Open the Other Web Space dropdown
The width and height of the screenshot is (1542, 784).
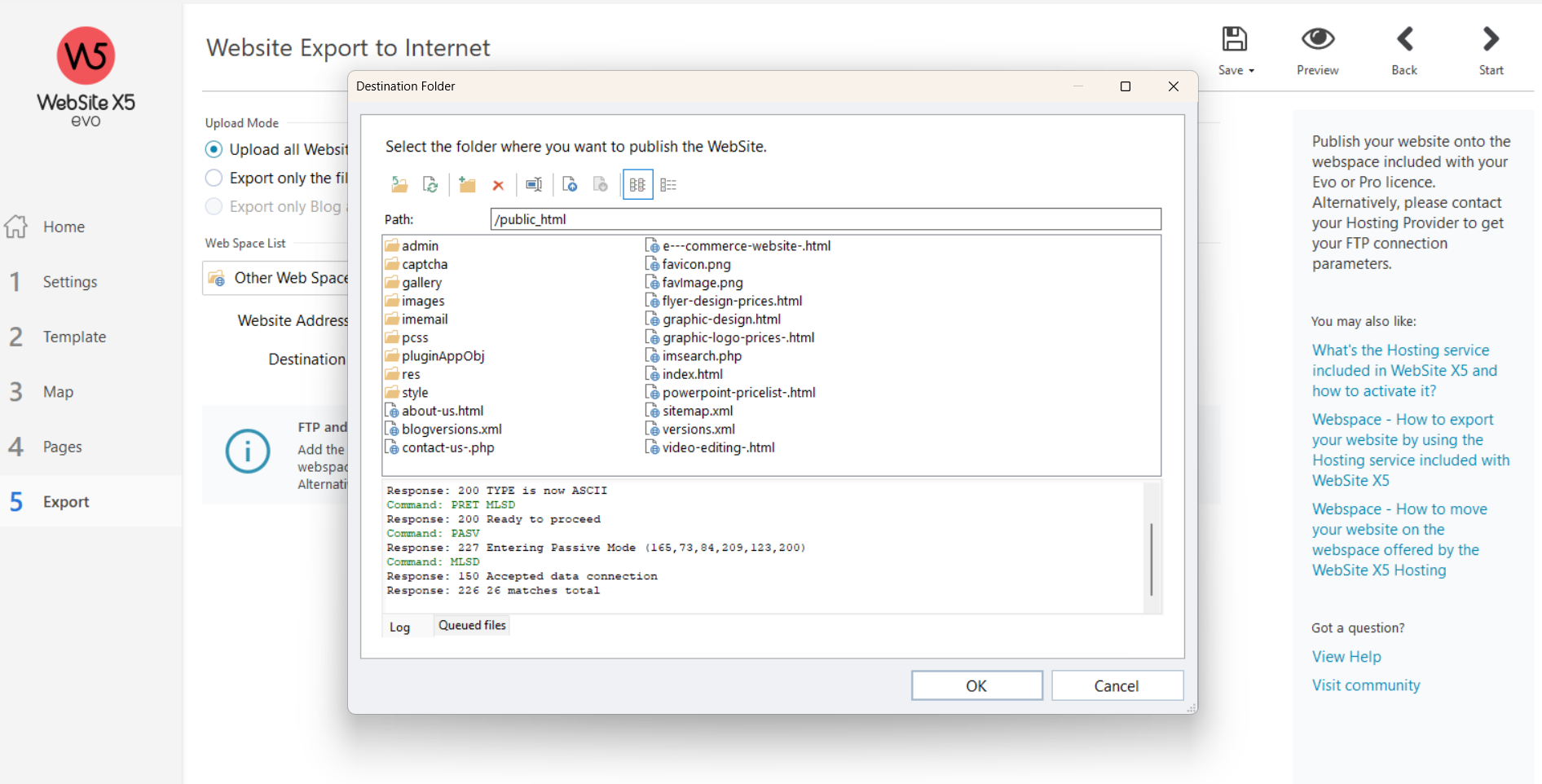pyautogui.click(x=275, y=278)
